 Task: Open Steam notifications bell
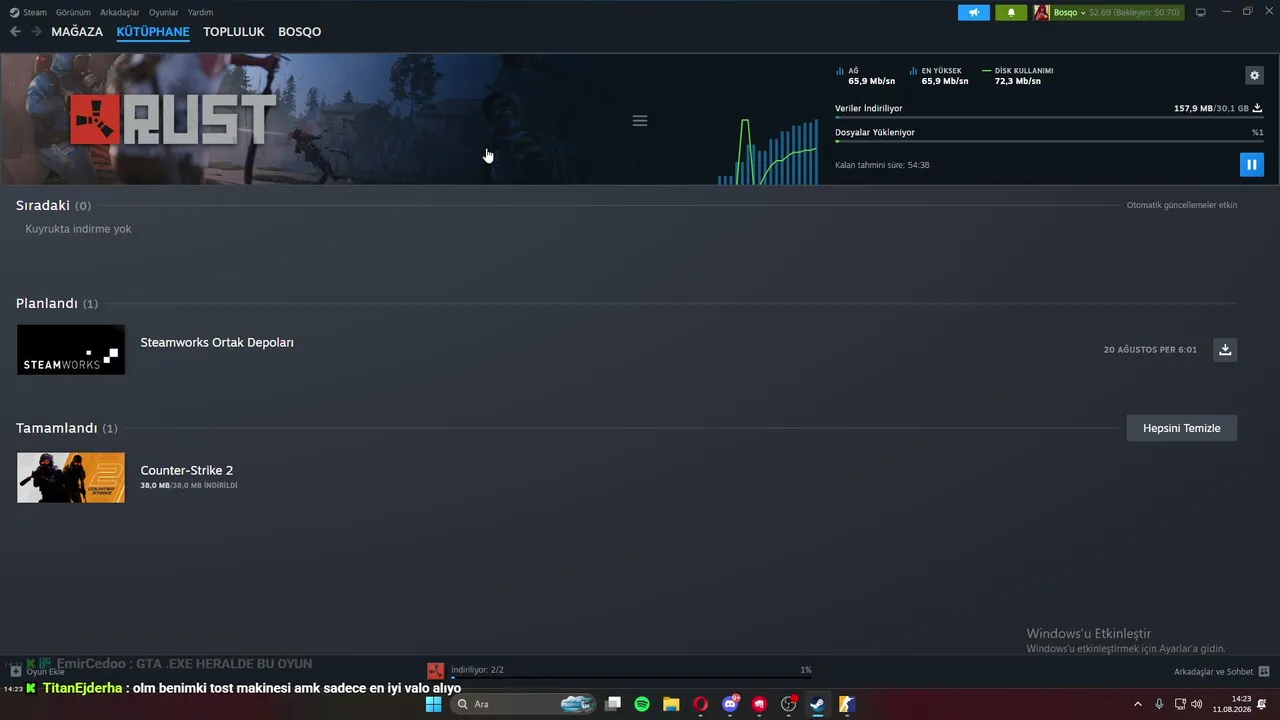click(x=1011, y=13)
